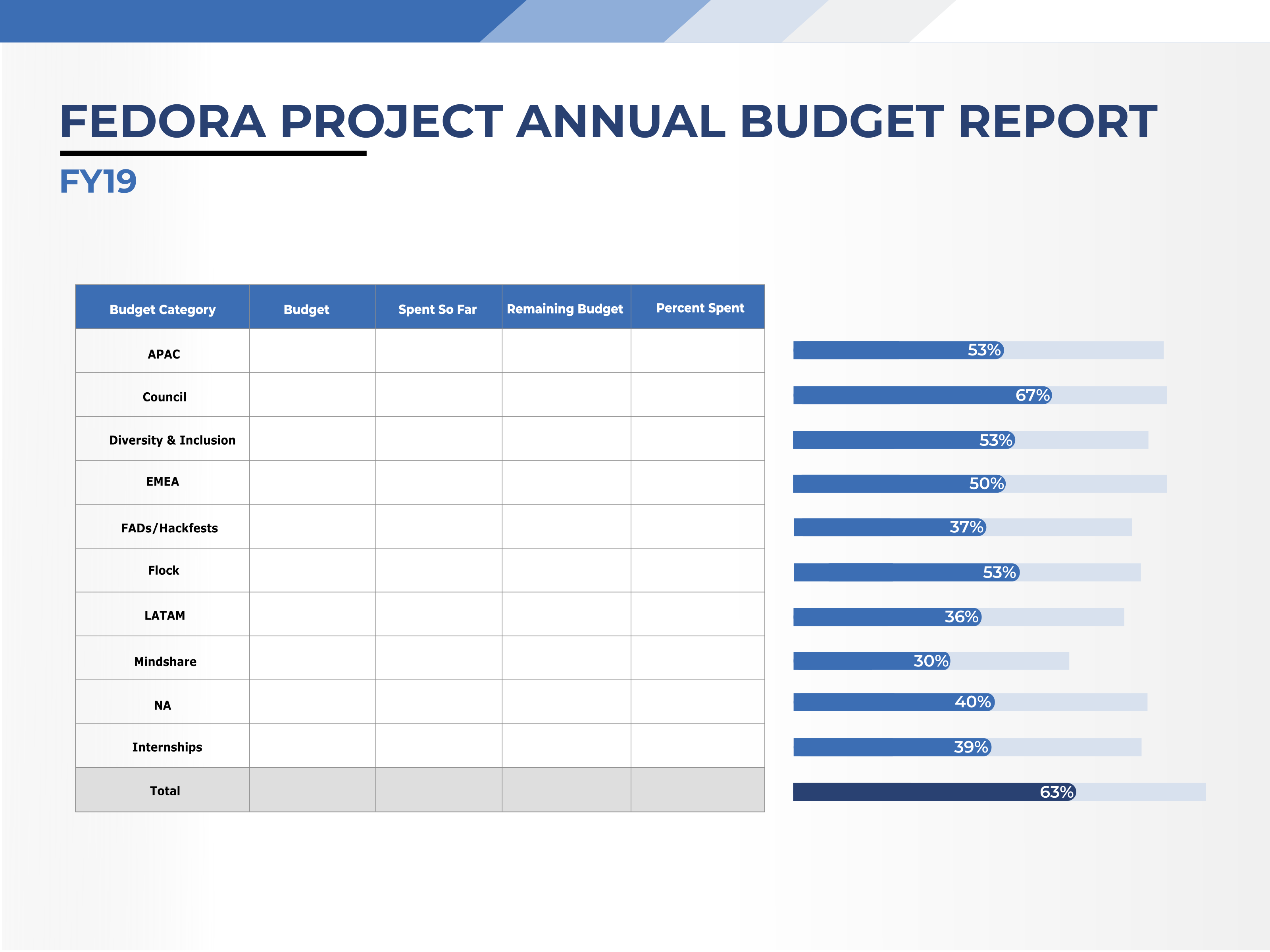
Task: Click the 53% progress bar beside APAC
Action: [978, 350]
